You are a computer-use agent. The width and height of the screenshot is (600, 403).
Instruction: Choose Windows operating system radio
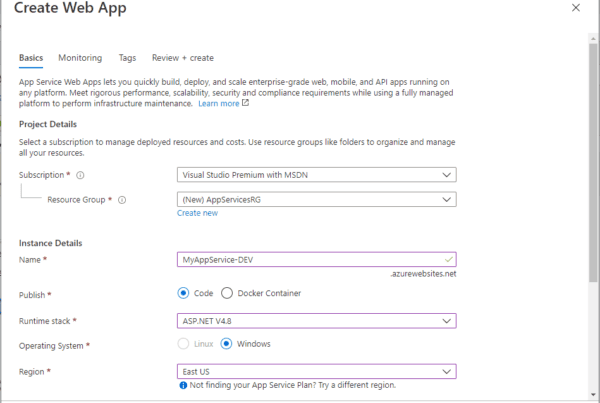tap(226, 344)
